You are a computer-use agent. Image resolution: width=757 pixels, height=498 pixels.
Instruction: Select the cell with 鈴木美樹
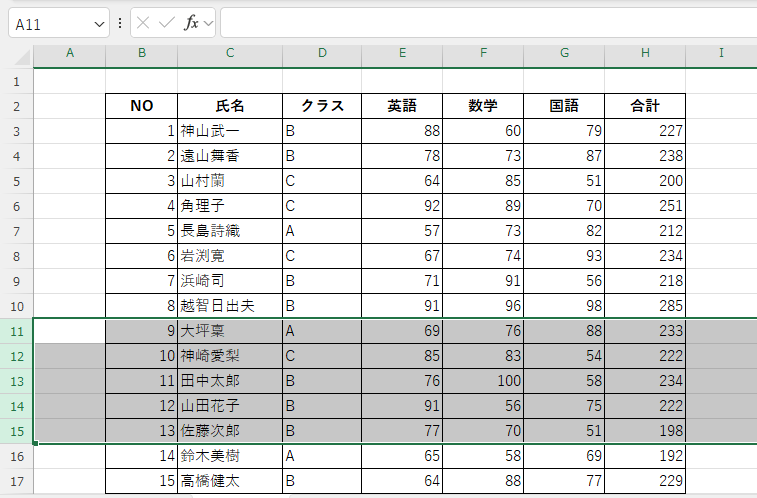230,456
